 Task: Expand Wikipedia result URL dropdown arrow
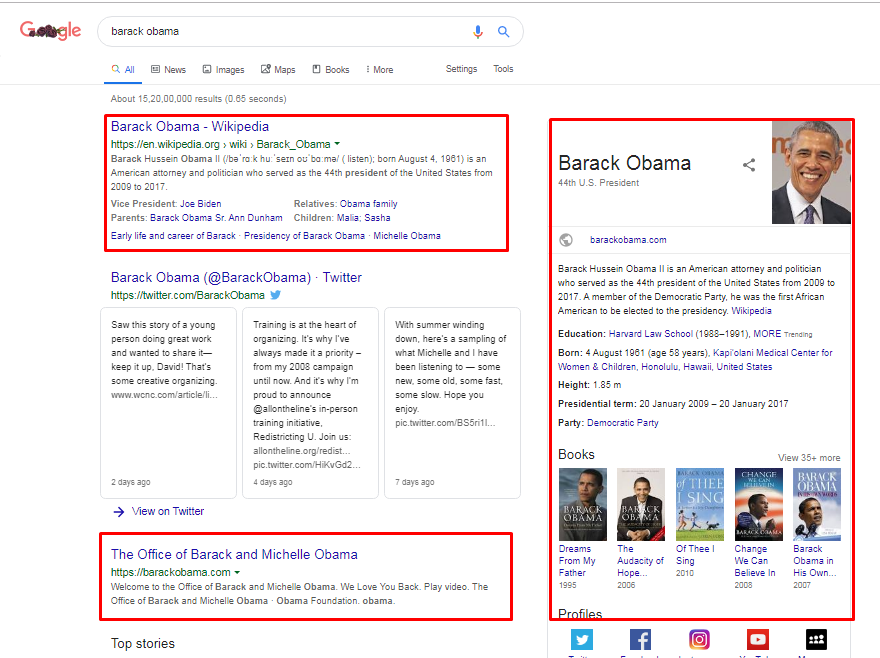[337, 144]
